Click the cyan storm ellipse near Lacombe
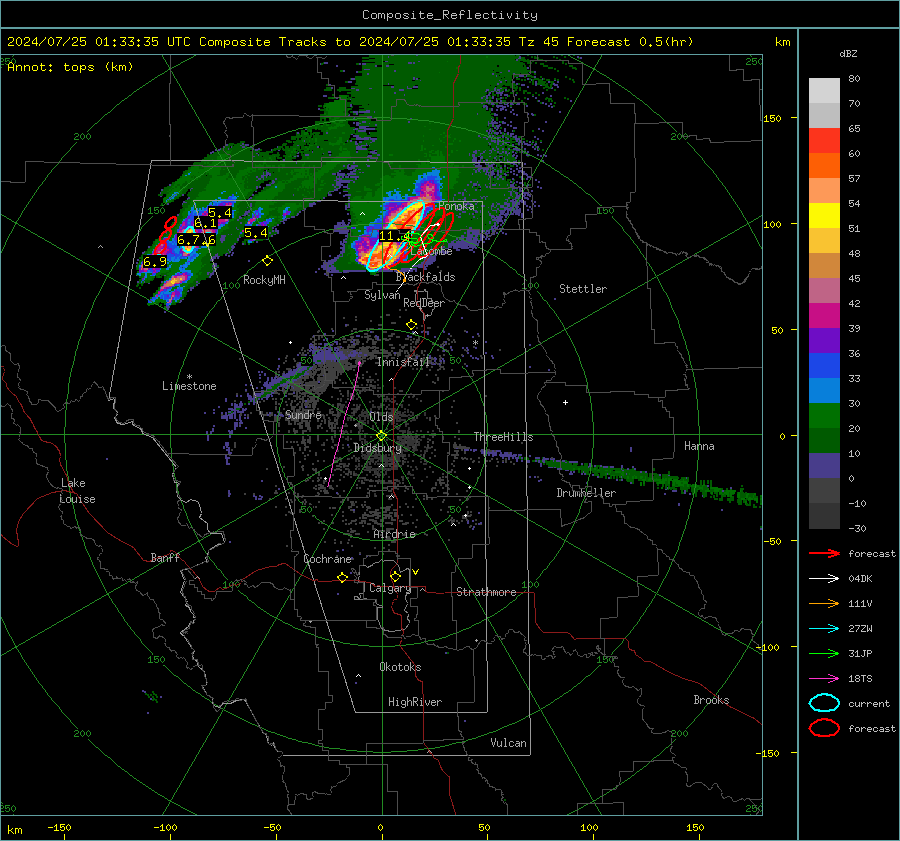 (x=395, y=236)
